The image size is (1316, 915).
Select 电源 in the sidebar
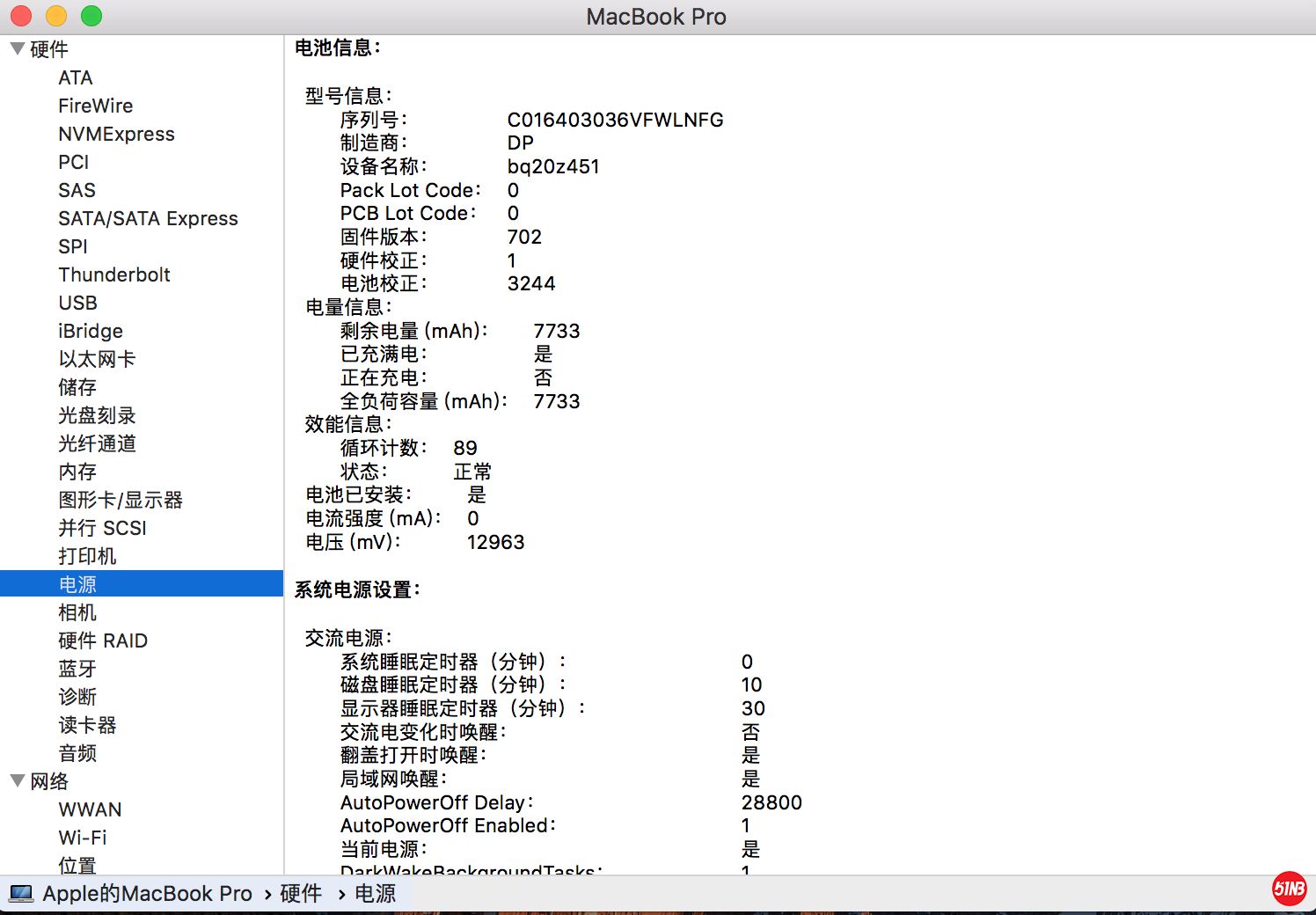click(77, 584)
